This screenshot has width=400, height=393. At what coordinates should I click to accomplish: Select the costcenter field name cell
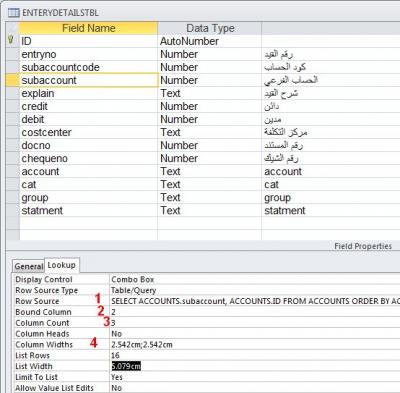pos(88,132)
